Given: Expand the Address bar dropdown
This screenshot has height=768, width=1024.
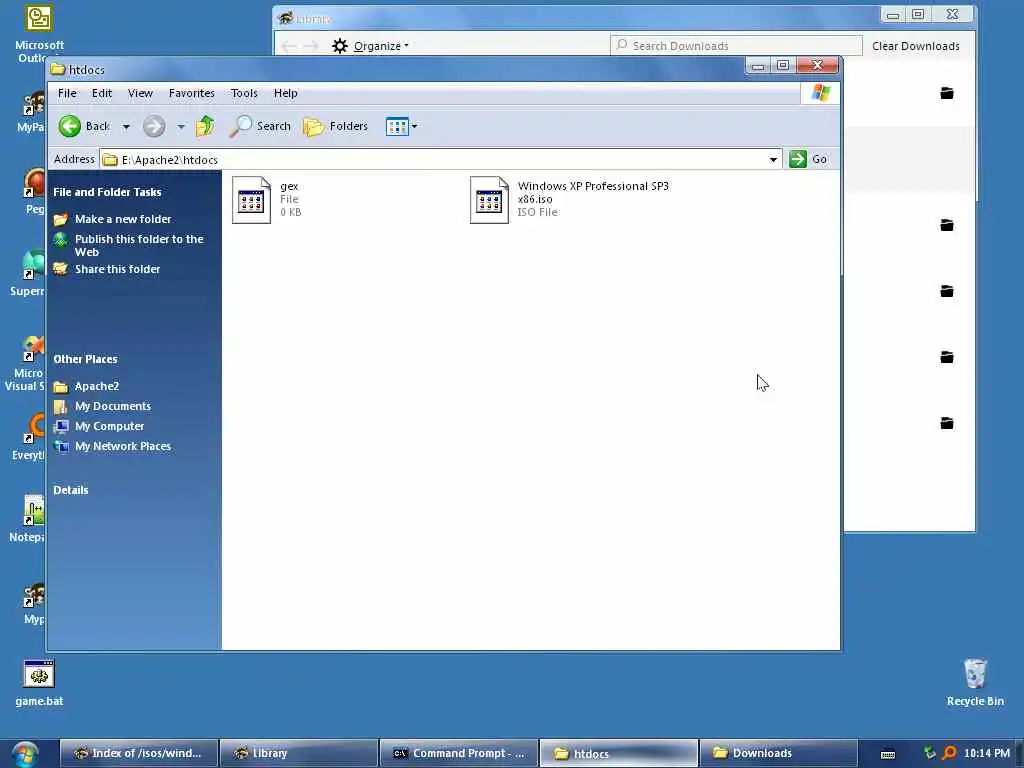Looking at the screenshot, I should coord(773,159).
